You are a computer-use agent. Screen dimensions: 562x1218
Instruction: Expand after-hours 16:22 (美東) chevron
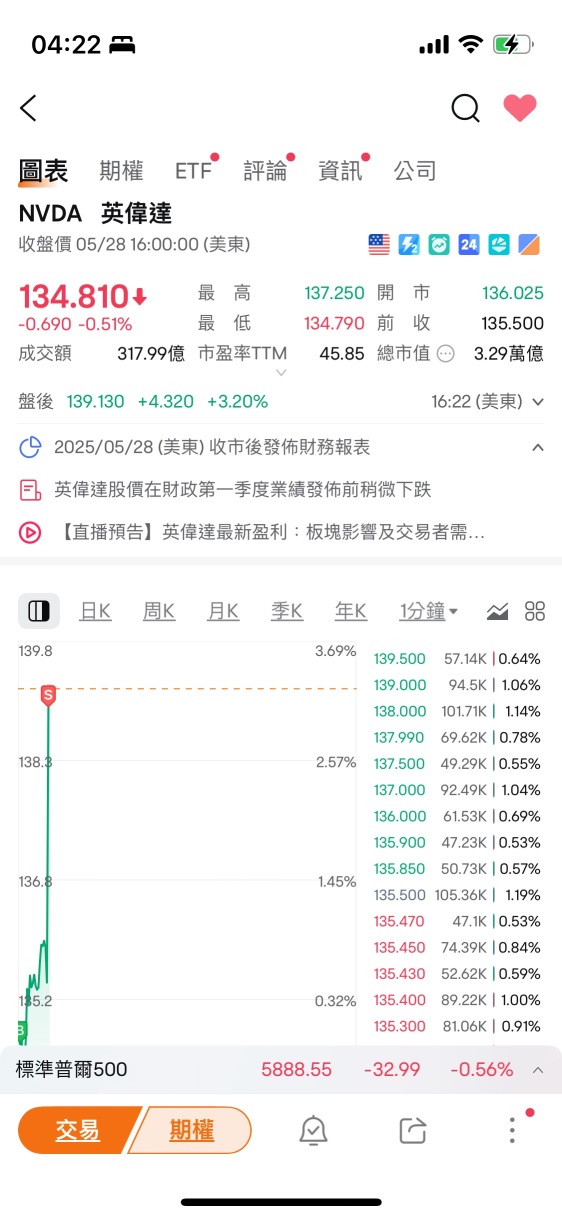[538, 402]
